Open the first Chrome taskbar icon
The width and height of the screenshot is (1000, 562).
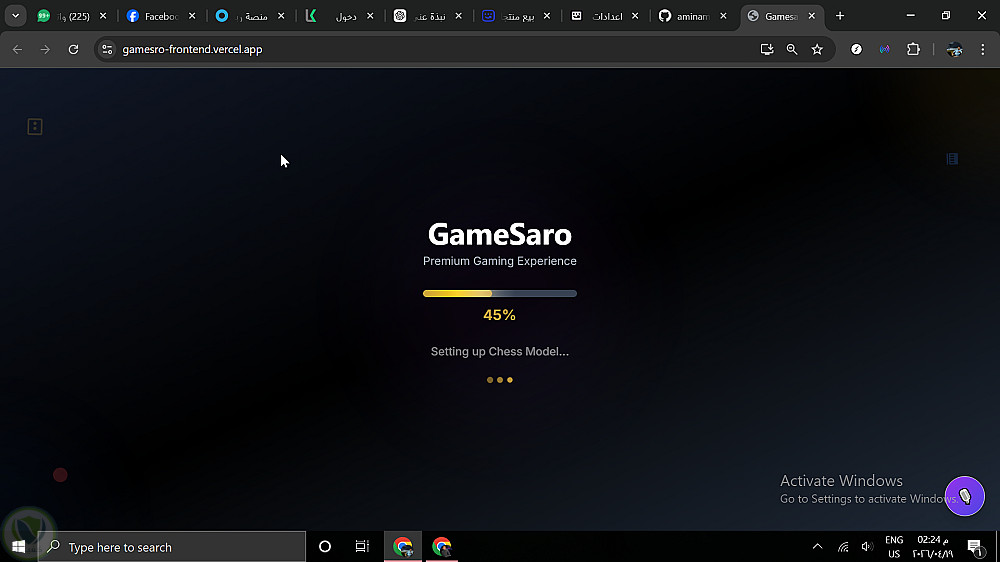point(402,547)
